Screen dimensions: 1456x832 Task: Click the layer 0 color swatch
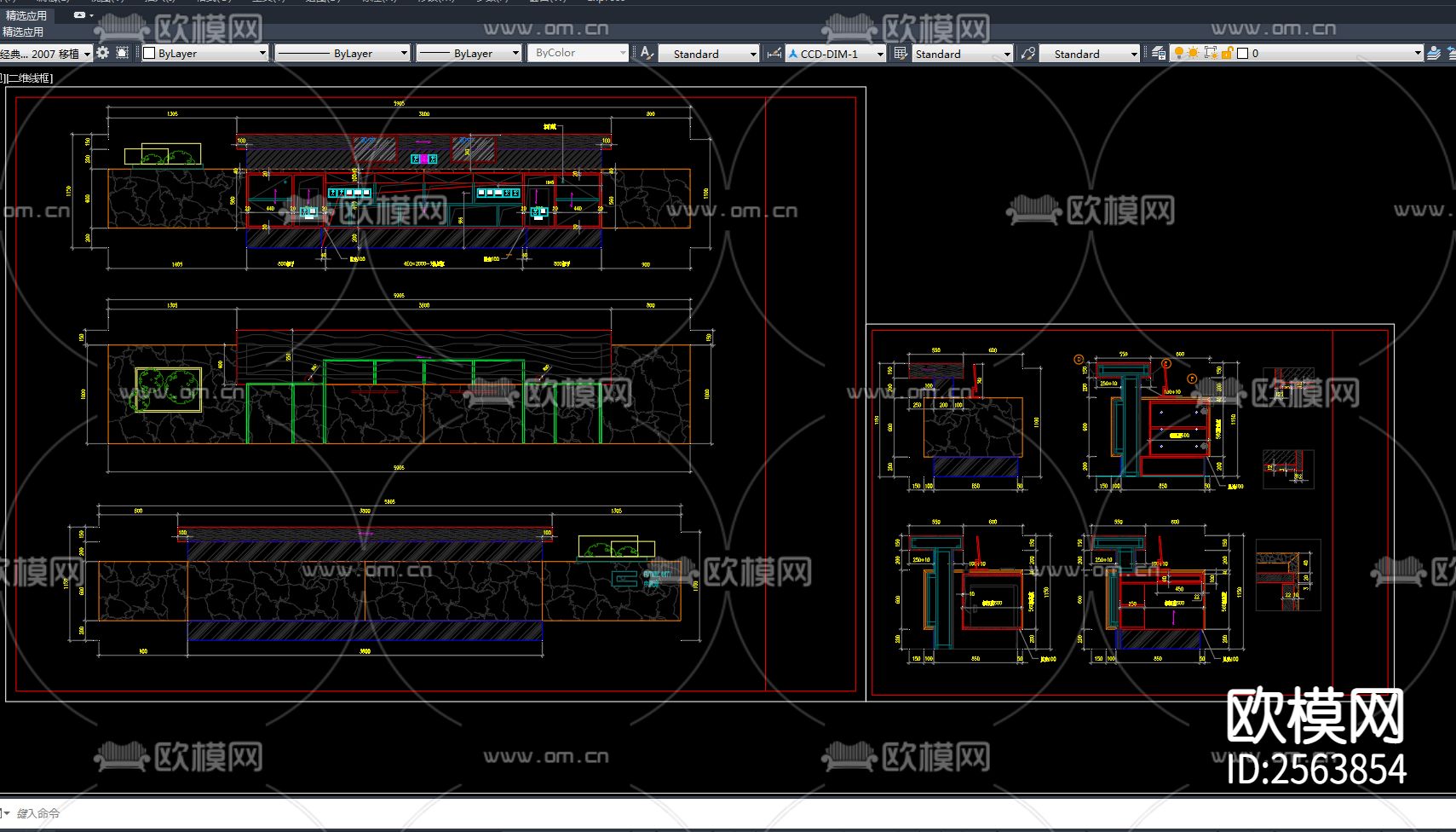(x=1242, y=53)
